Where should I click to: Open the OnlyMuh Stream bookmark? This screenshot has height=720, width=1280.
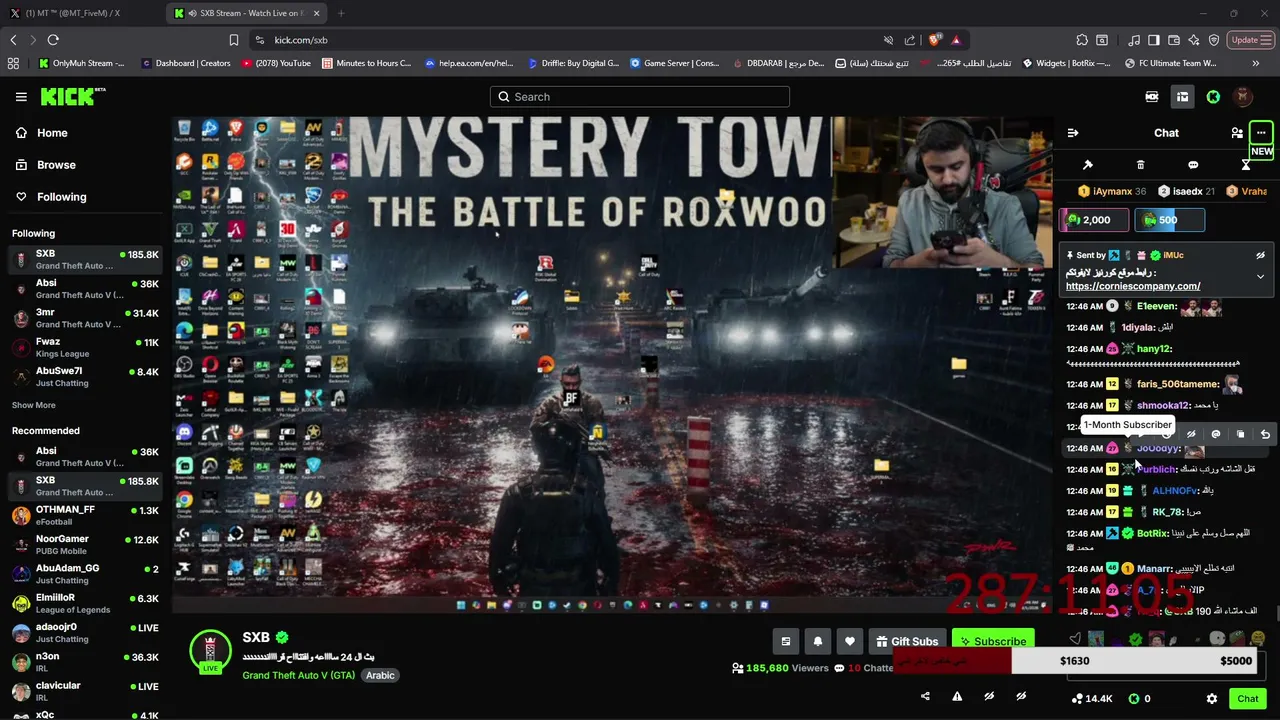(x=82, y=63)
